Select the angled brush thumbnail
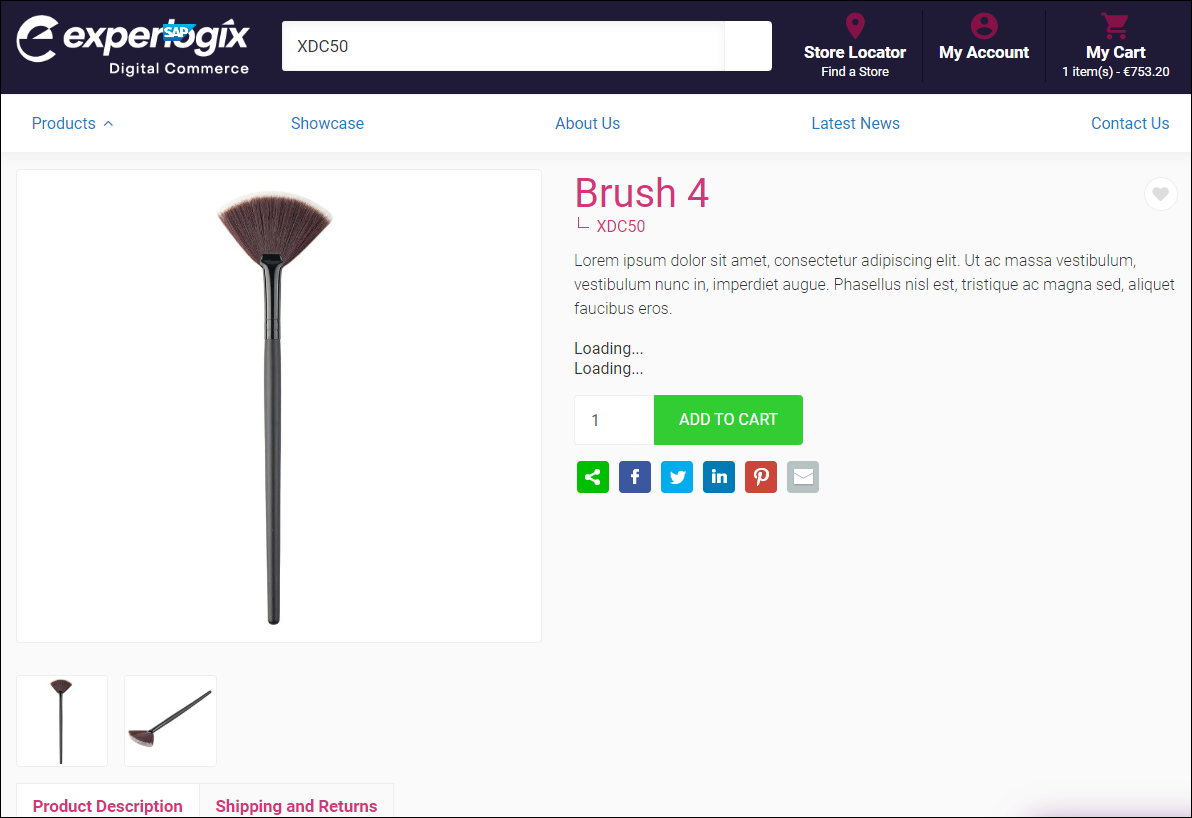 click(x=170, y=721)
